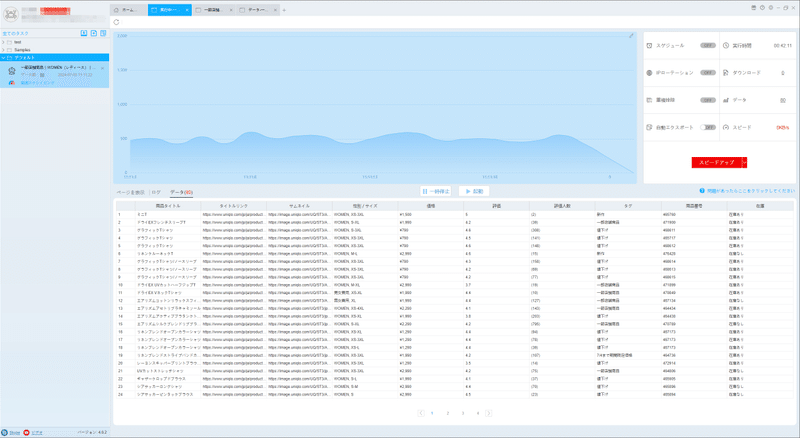Click the 実行時間 clock icon
This screenshot has width=800, height=438.
pyautogui.click(x=726, y=45)
